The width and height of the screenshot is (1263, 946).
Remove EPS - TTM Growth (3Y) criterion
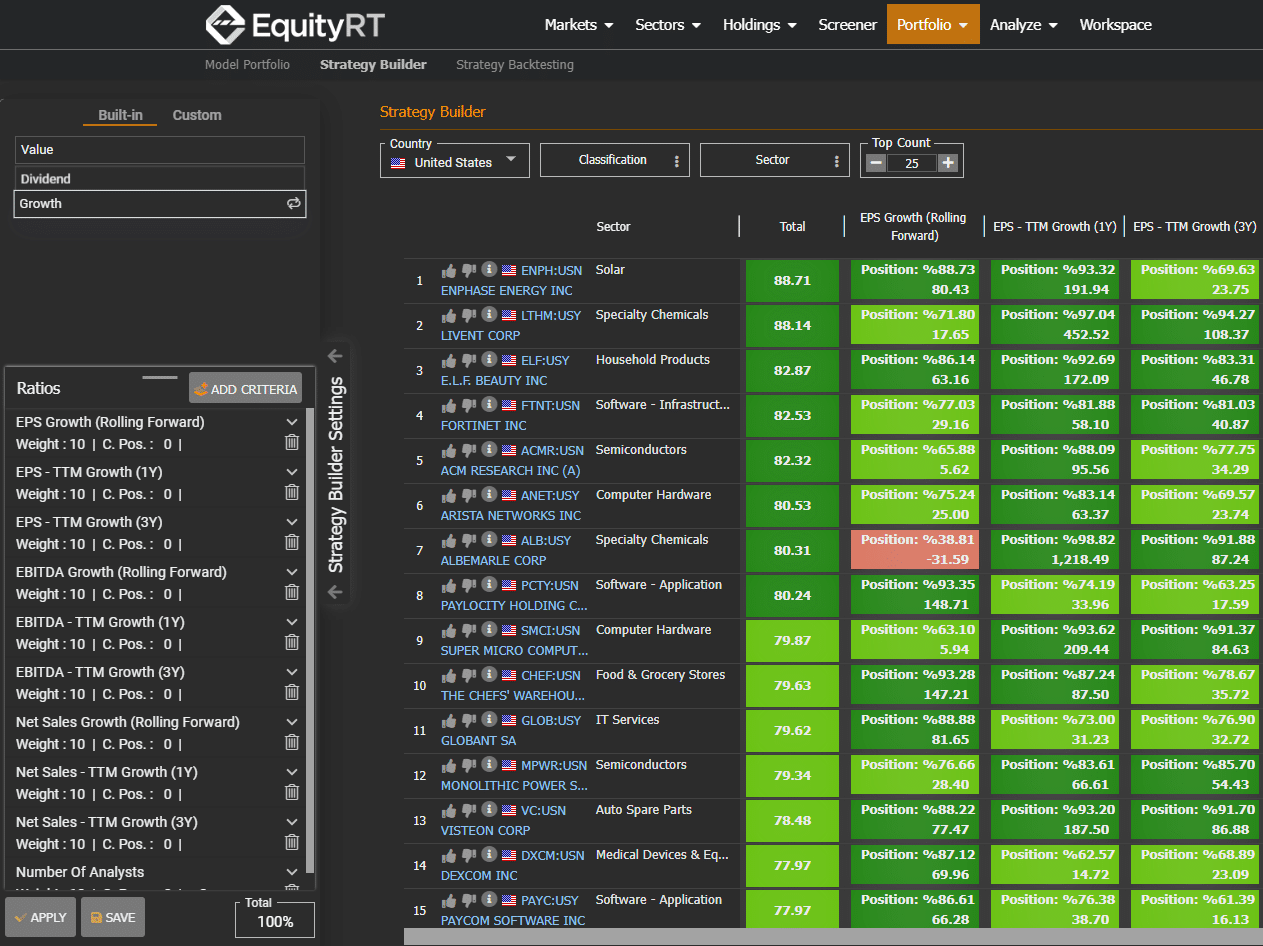pos(292,542)
